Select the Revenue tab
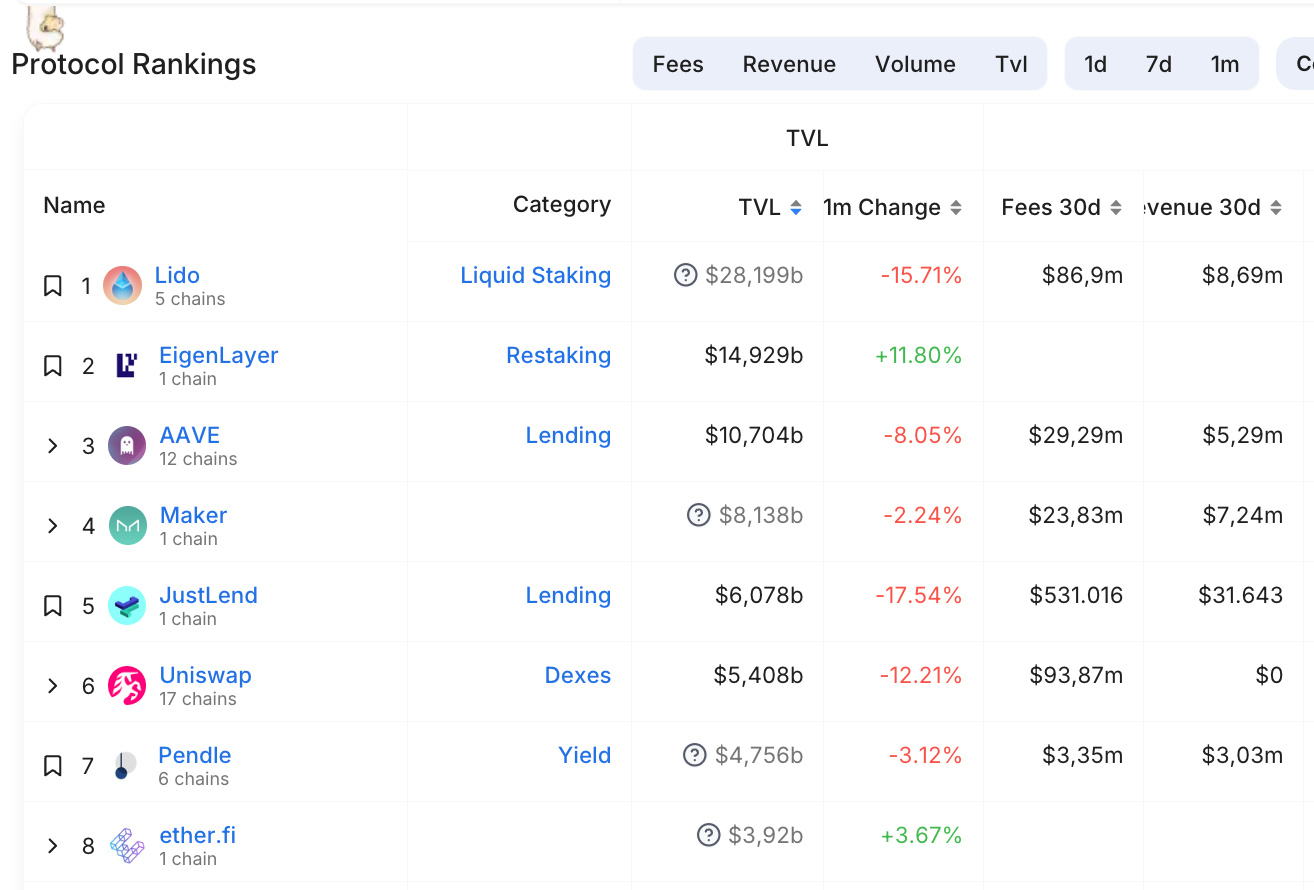 tap(789, 64)
